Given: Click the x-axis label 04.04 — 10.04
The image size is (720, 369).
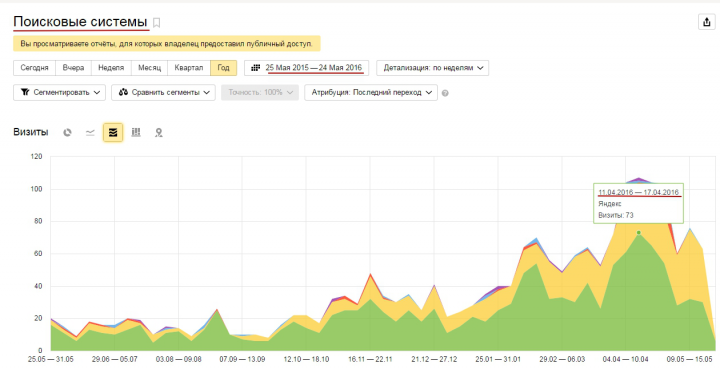Looking at the screenshot, I should [x=626, y=359].
